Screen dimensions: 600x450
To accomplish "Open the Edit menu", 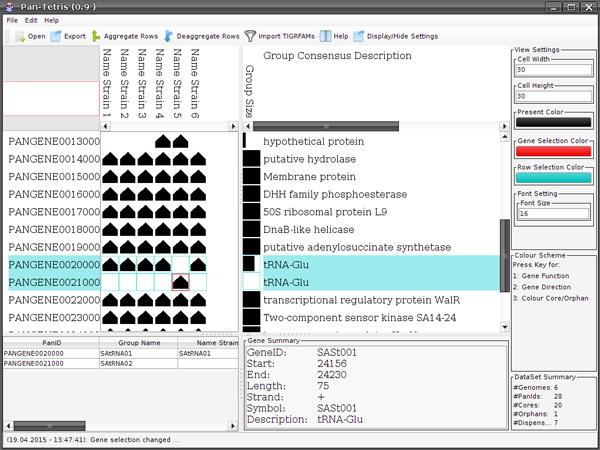I will click(x=31, y=20).
